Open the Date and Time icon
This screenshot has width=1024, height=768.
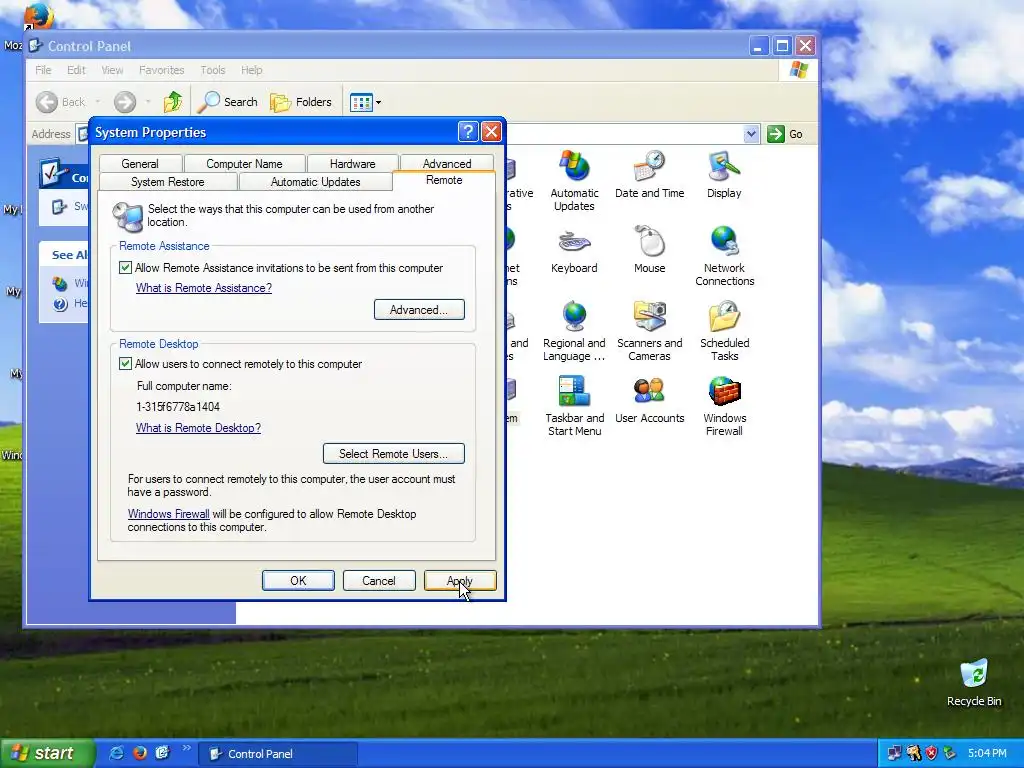[x=649, y=175]
